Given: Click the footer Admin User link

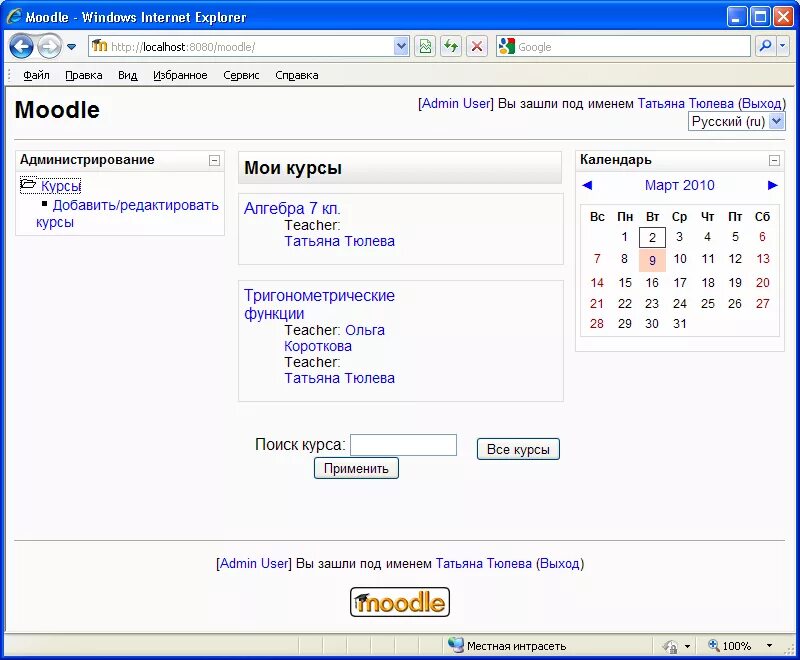Looking at the screenshot, I should [x=254, y=564].
